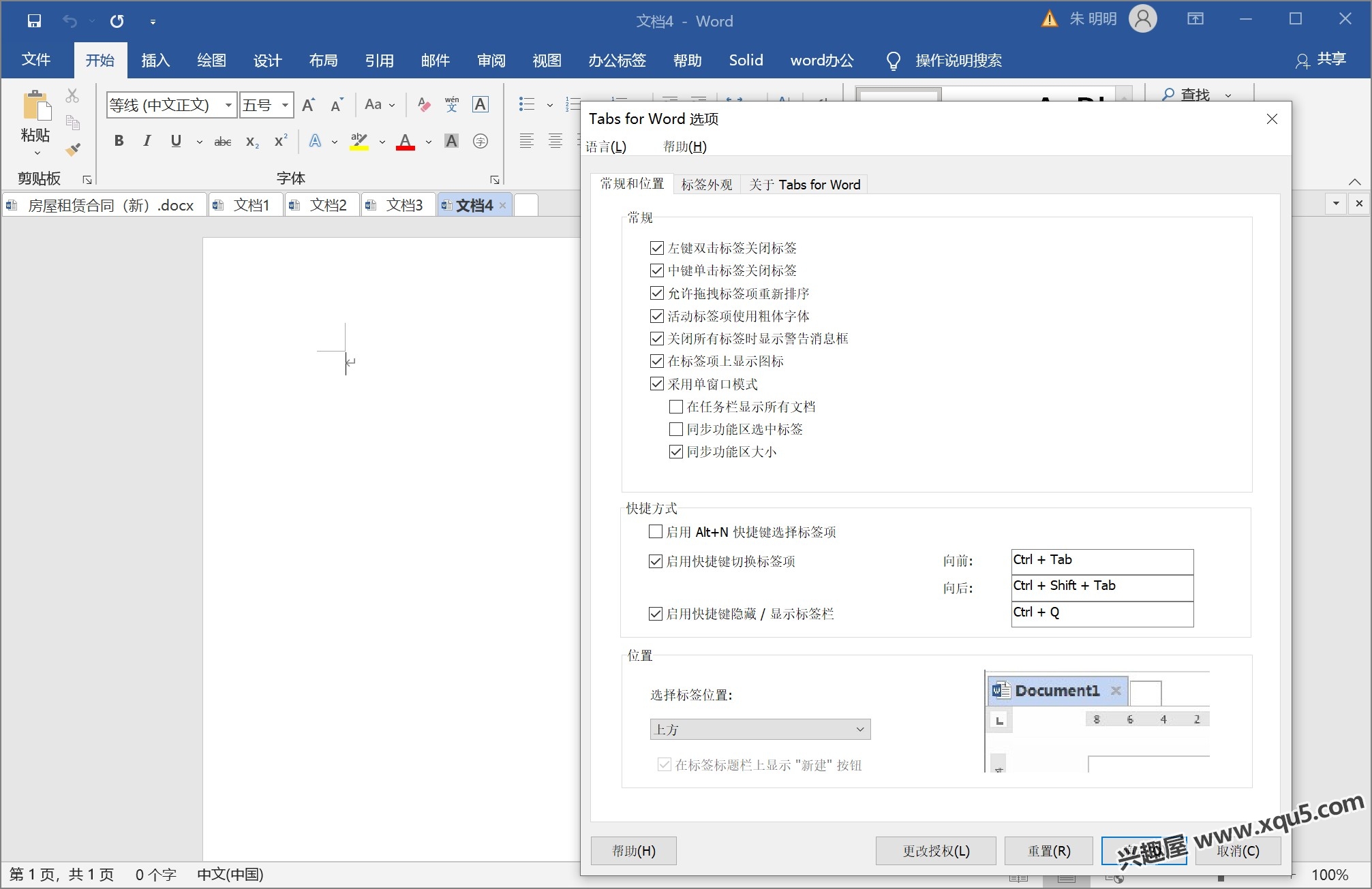Viewport: 1372px width, 889px height.
Task: Expand highlight color dropdown arrow
Action: [x=382, y=142]
